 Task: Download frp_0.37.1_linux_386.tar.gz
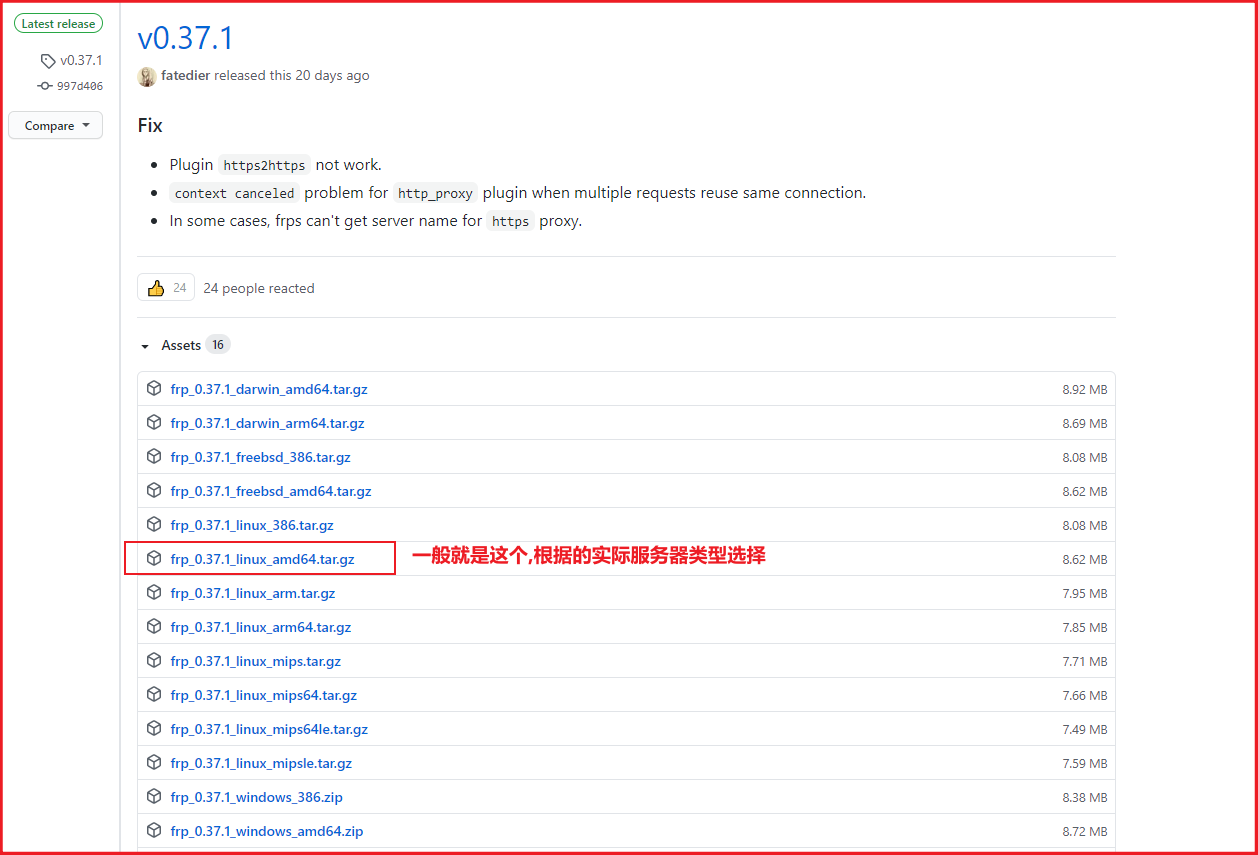[252, 525]
